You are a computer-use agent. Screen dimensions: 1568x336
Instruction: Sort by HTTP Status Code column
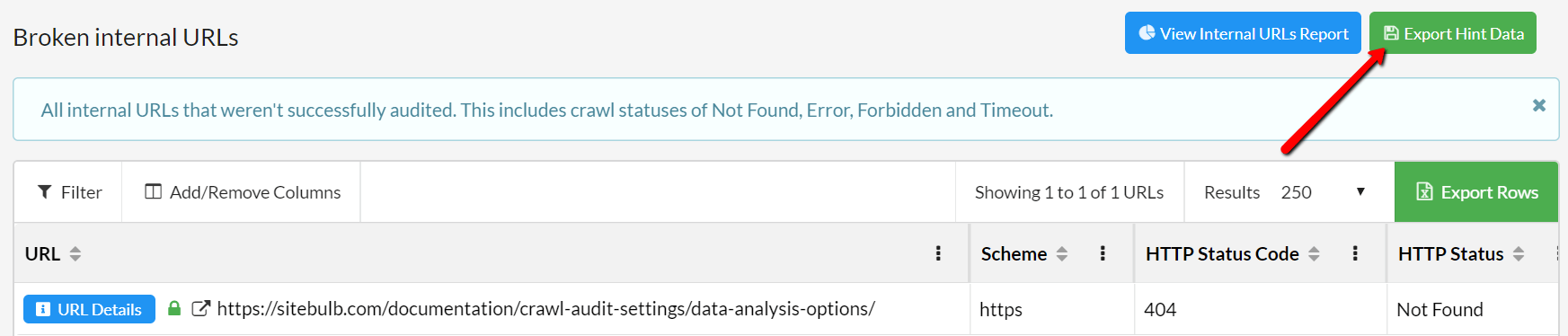click(1314, 254)
